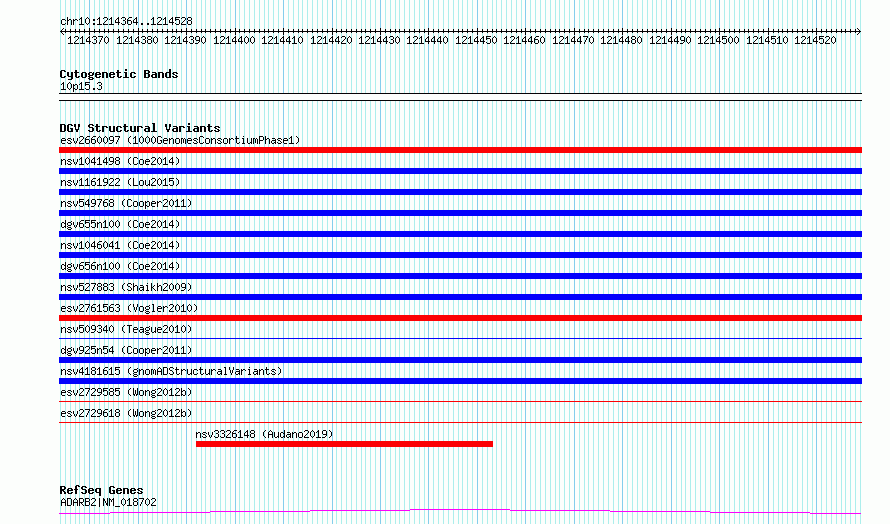Image resolution: width=890 pixels, height=524 pixels.
Task: Open esv2729585 (Wong2012b) variant label
Action: (126, 392)
